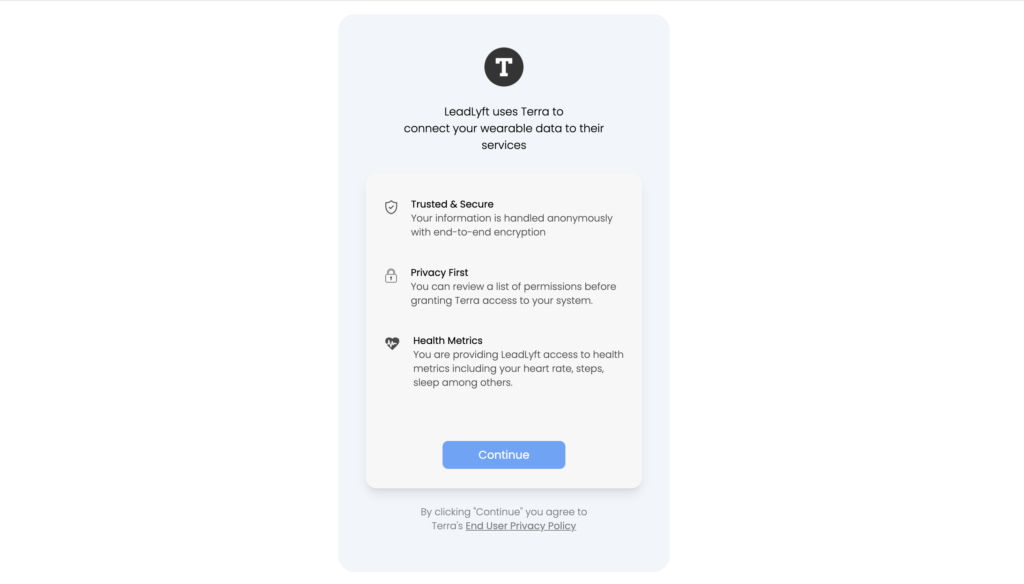Select the white permissions card panel
The image size is (1024, 584).
(x=504, y=330)
